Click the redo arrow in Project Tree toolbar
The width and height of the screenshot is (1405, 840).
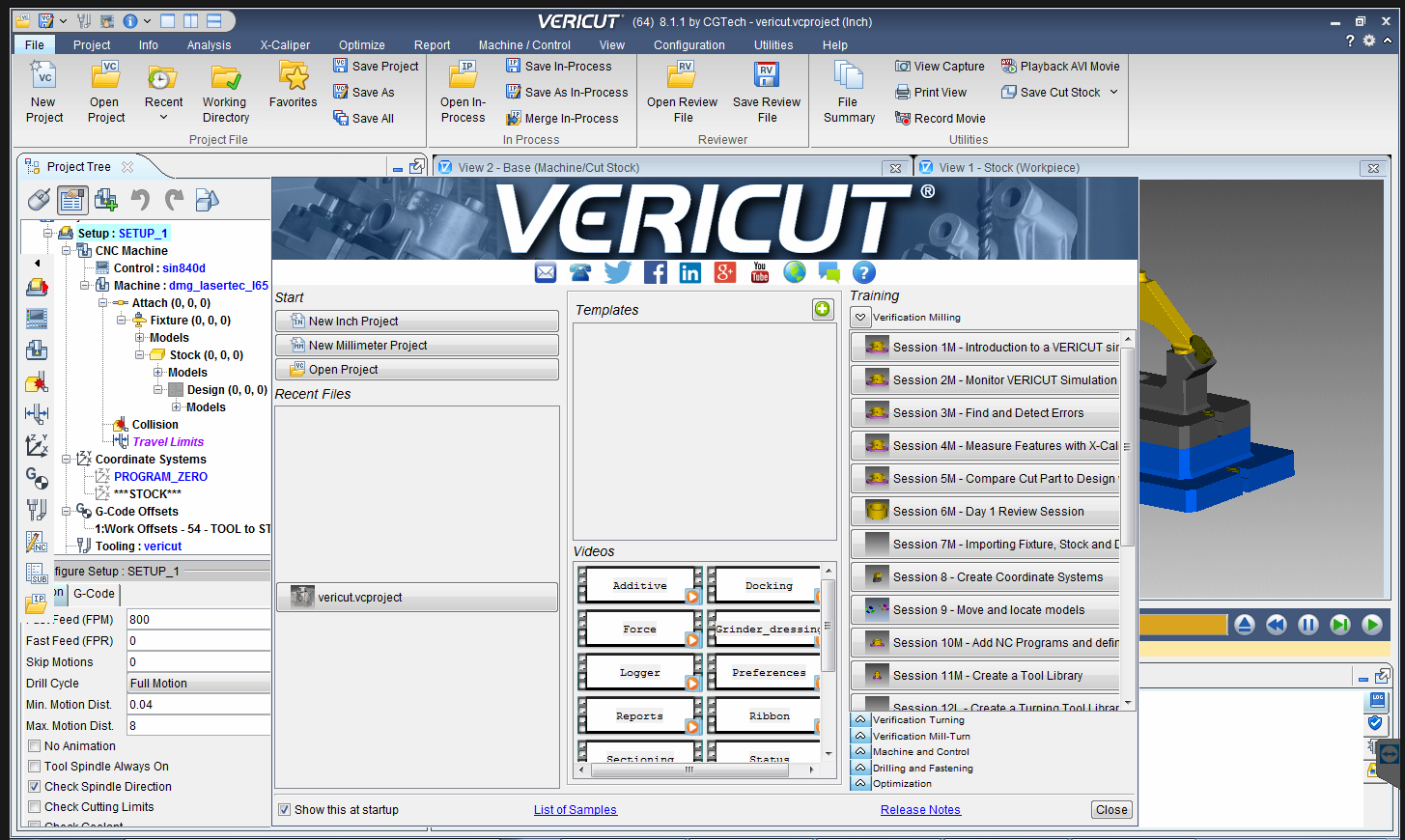tap(174, 200)
